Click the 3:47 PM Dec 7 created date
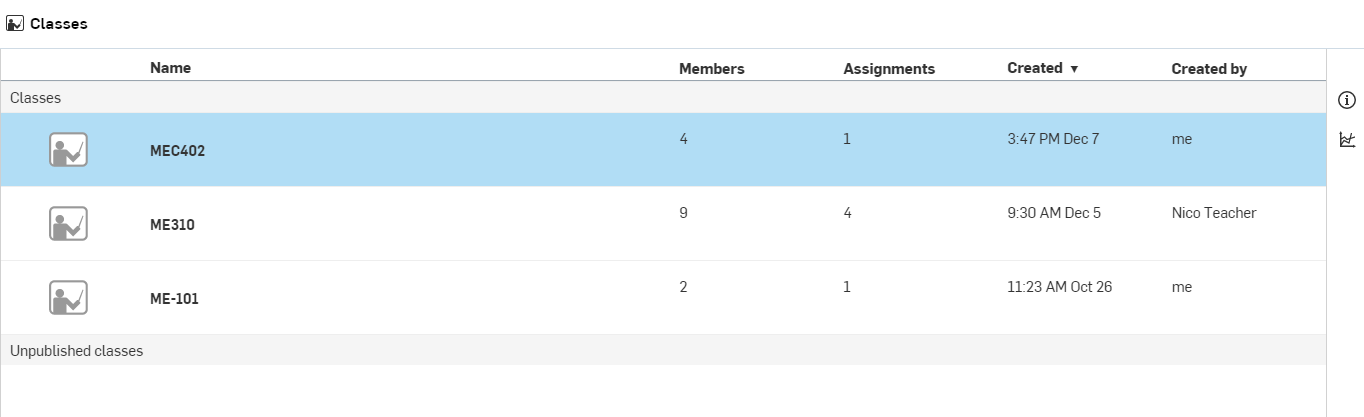This screenshot has height=417, width=1364. point(1053,139)
